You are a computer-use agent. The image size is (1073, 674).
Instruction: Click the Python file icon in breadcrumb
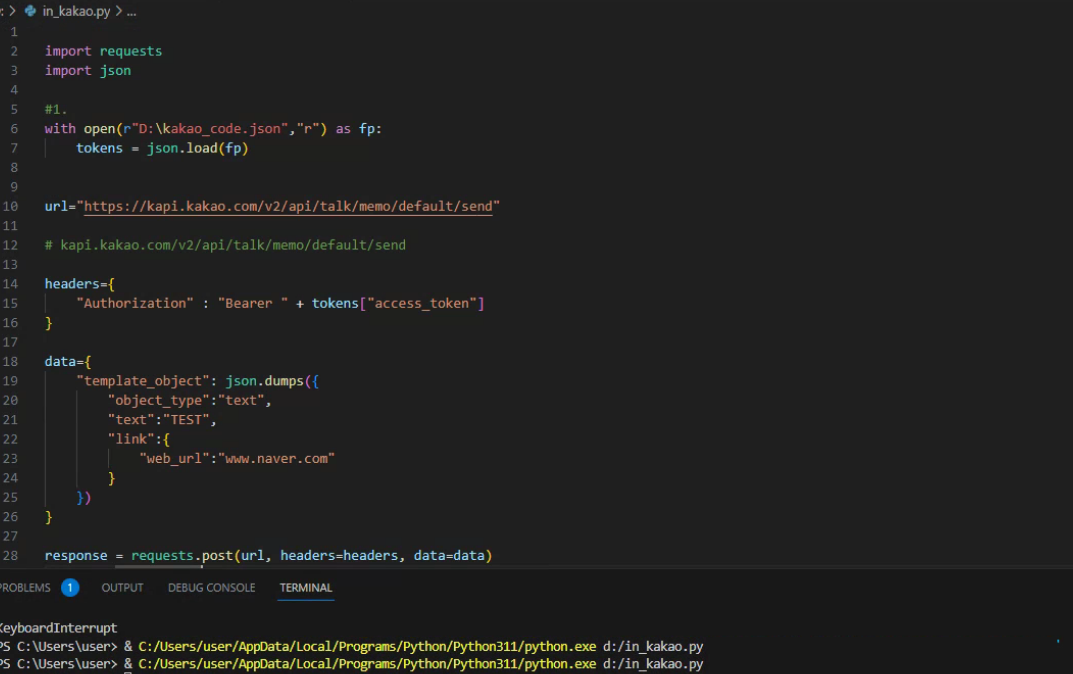click(30, 11)
